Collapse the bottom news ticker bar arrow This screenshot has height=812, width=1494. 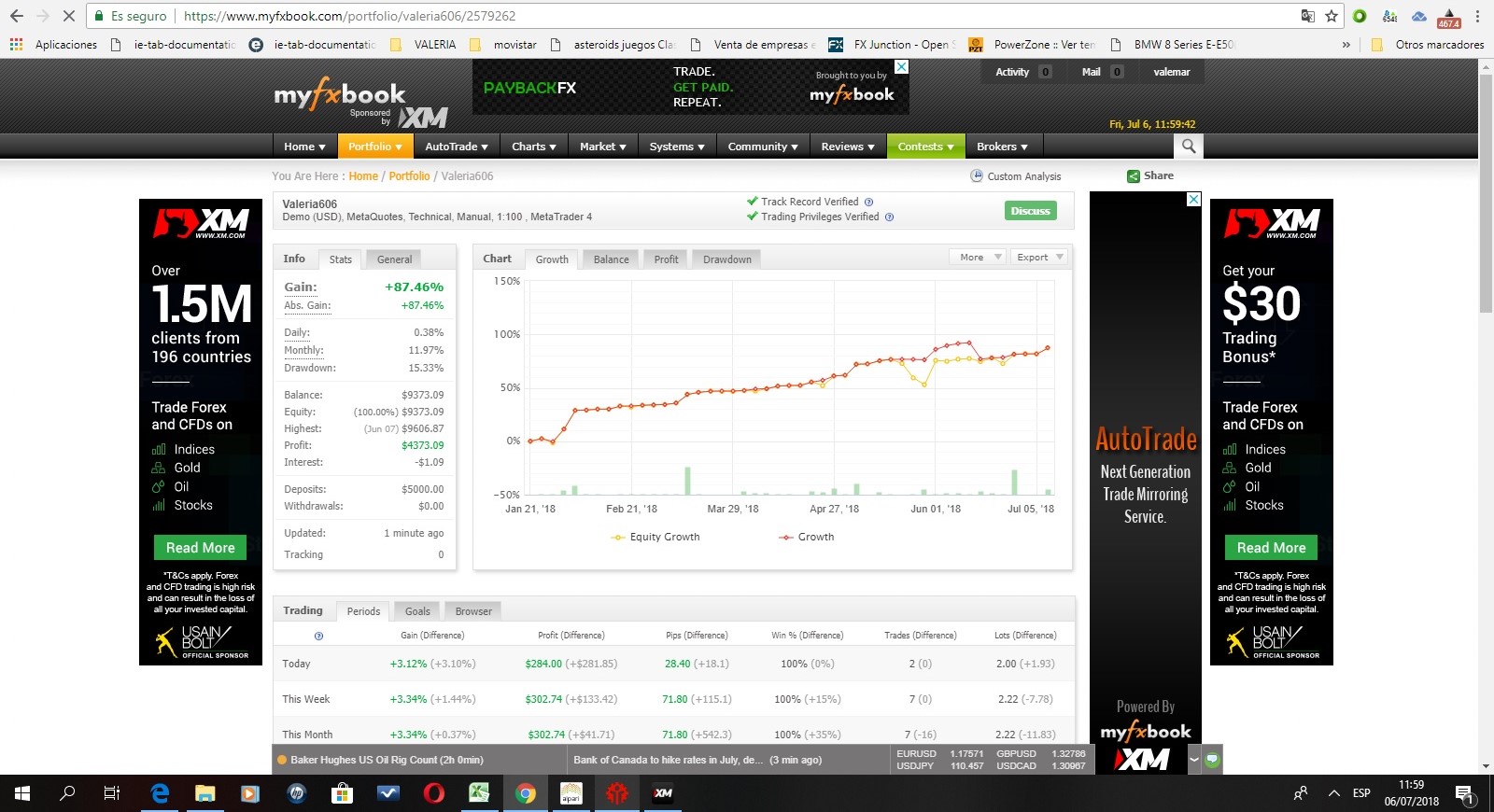(x=1194, y=760)
